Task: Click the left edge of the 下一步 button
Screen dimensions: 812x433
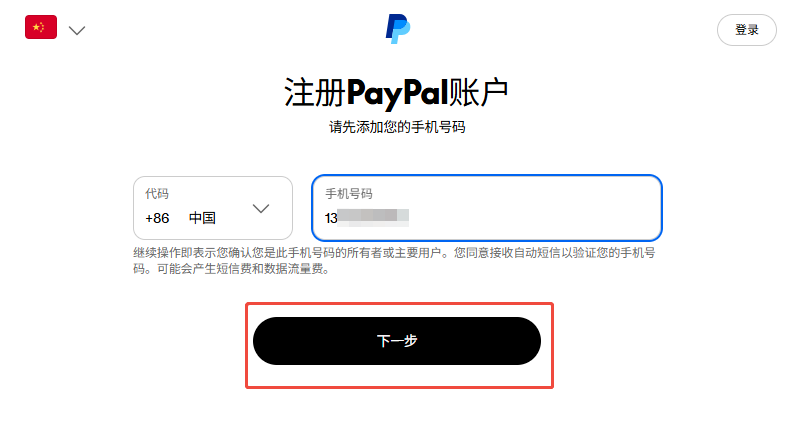Action: (x=264, y=341)
